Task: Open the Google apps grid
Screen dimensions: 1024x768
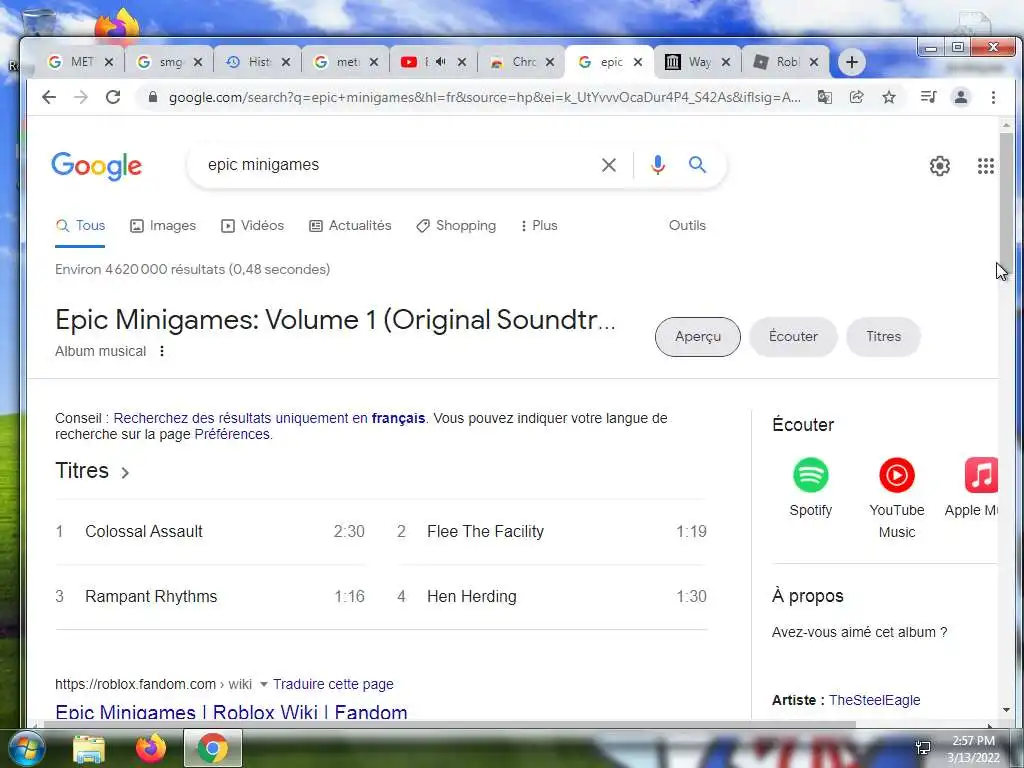Action: pos(985,166)
